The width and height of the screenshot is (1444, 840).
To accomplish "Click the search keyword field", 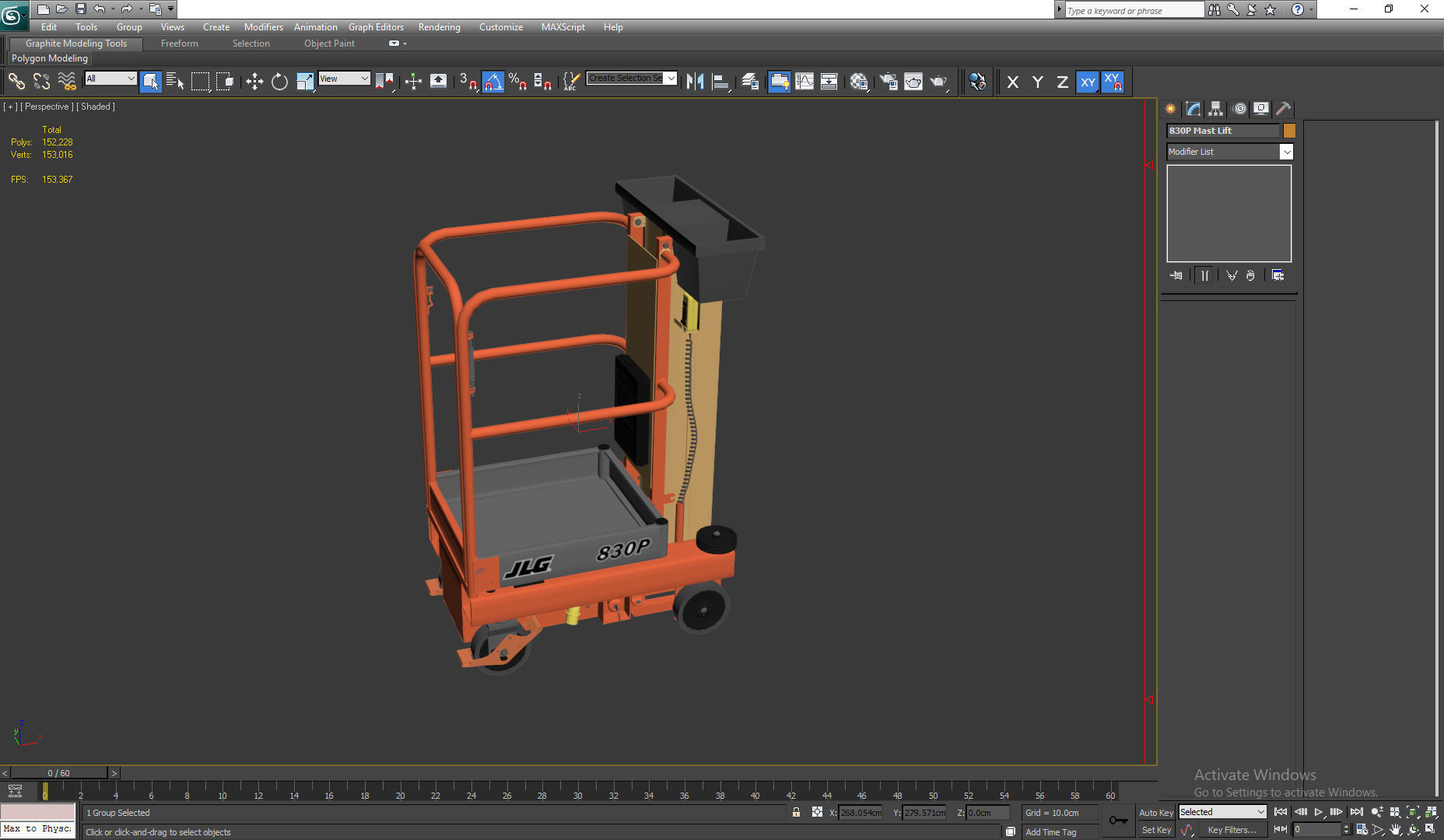I will [x=1134, y=10].
